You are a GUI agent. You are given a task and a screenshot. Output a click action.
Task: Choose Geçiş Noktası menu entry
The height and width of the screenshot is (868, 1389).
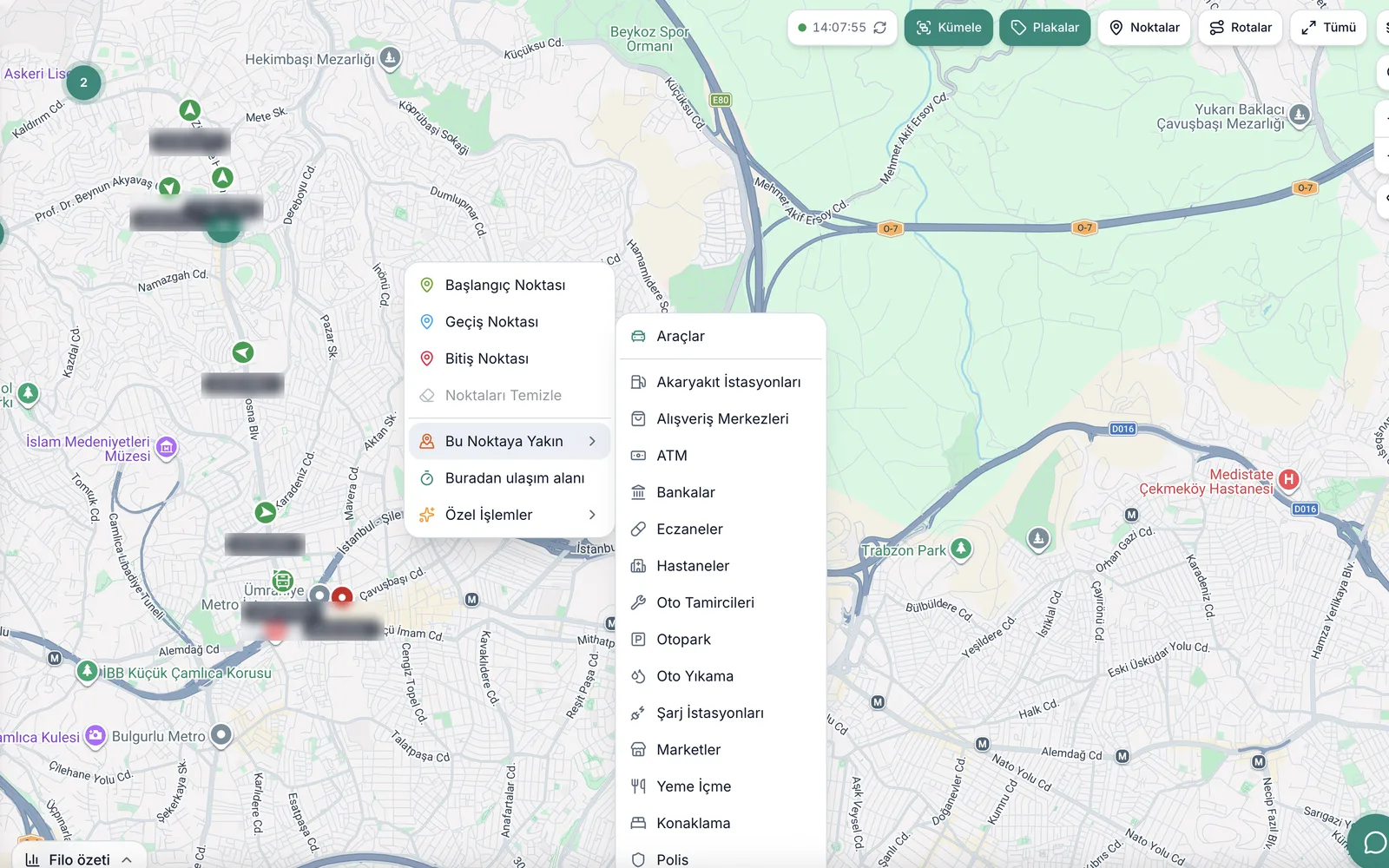(510, 322)
